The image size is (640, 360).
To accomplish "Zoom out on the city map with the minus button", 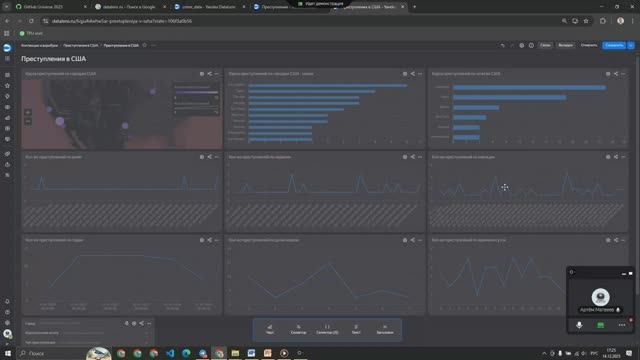I will coord(28,121).
